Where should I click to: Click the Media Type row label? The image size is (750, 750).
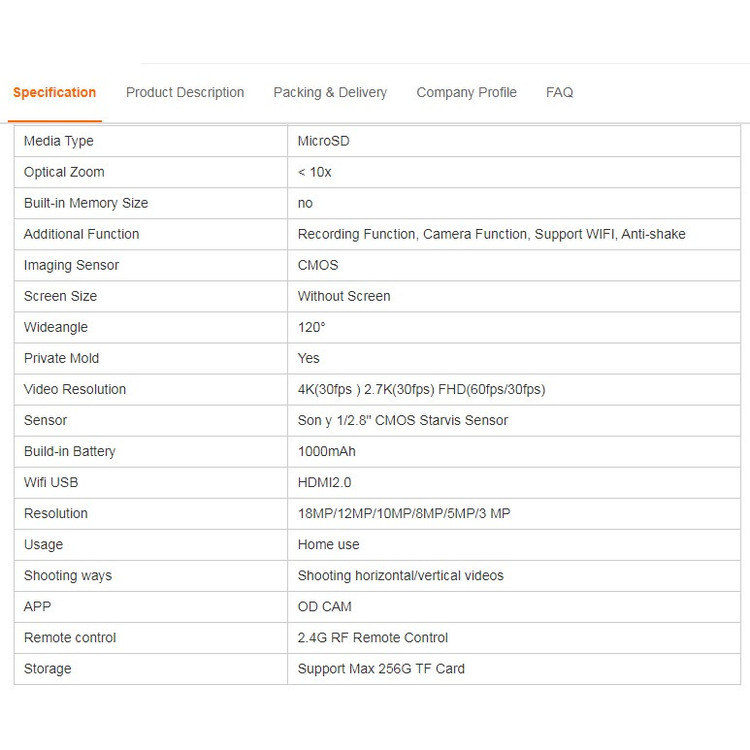[59, 141]
